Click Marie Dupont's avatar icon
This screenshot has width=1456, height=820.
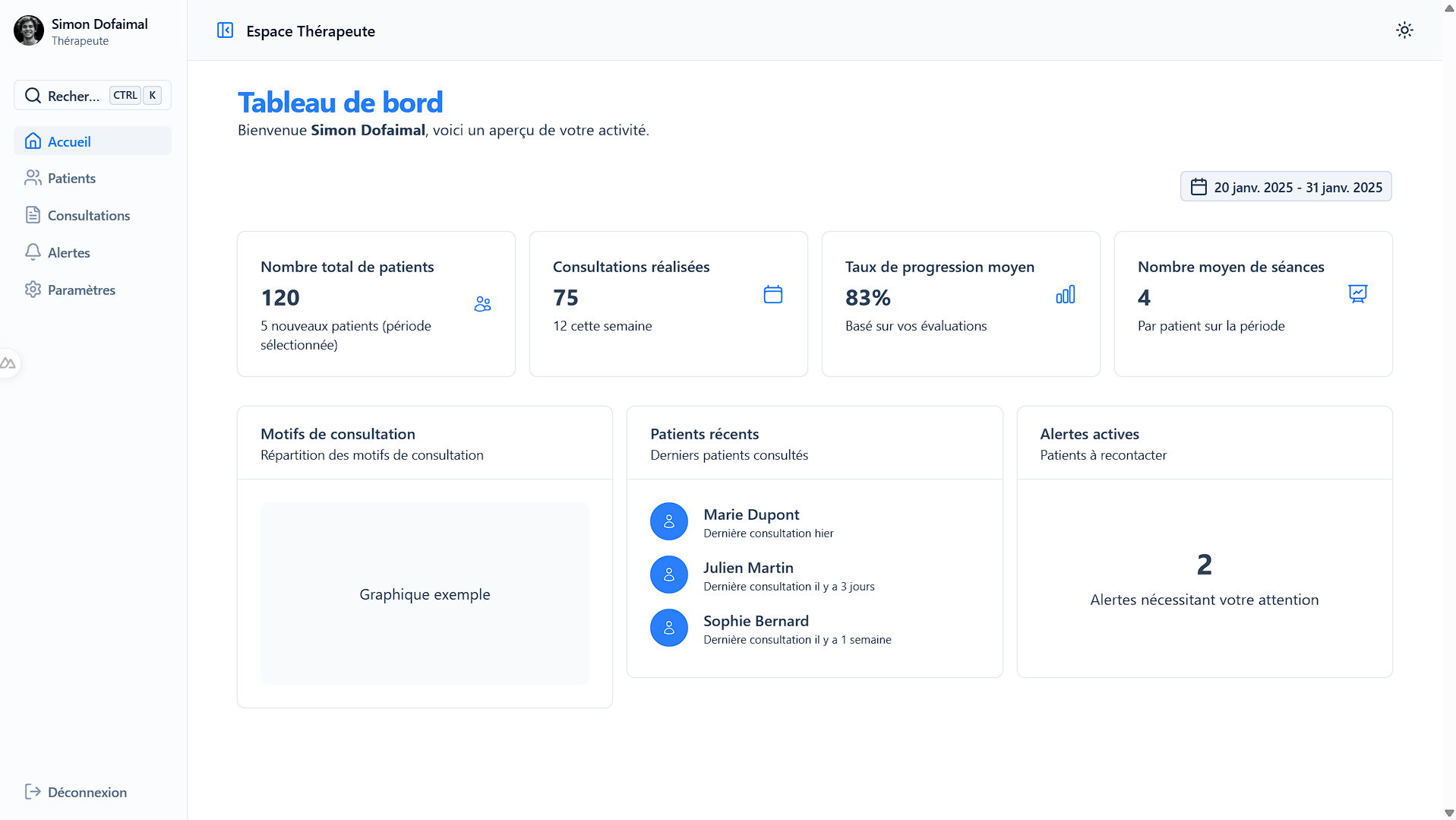pos(669,522)
